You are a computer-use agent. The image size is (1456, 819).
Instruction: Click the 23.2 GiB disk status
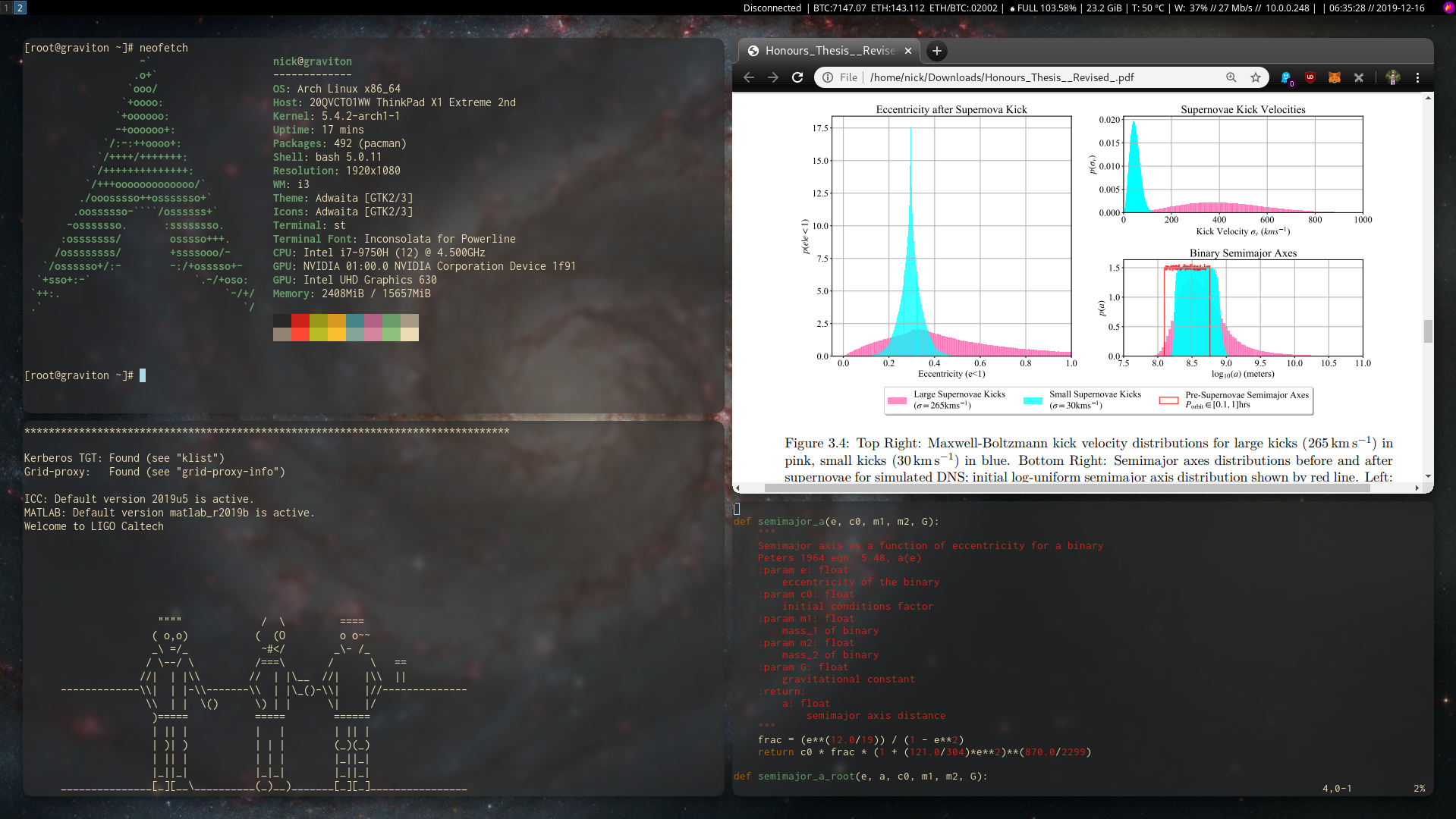[1104, 8]
